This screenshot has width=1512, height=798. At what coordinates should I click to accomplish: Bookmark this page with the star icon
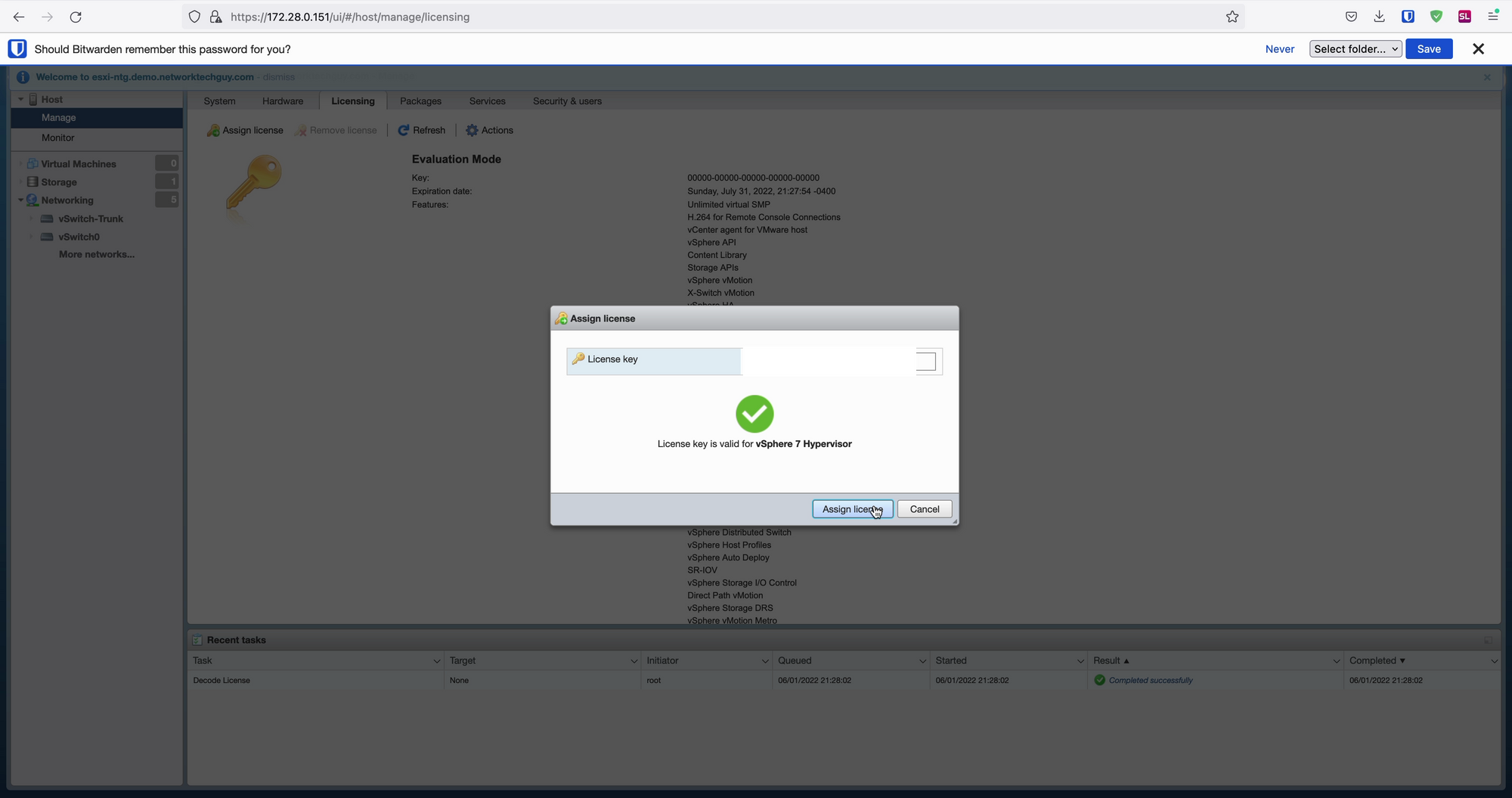click(x=1232, y=17)
